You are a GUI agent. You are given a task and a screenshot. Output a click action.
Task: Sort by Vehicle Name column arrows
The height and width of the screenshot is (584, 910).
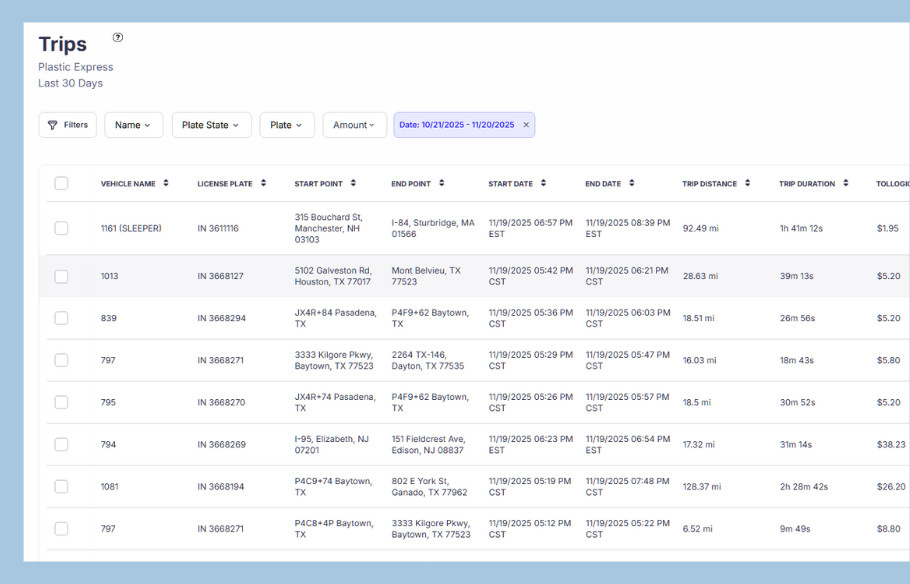pyautogui.click(x=166, y=183)
